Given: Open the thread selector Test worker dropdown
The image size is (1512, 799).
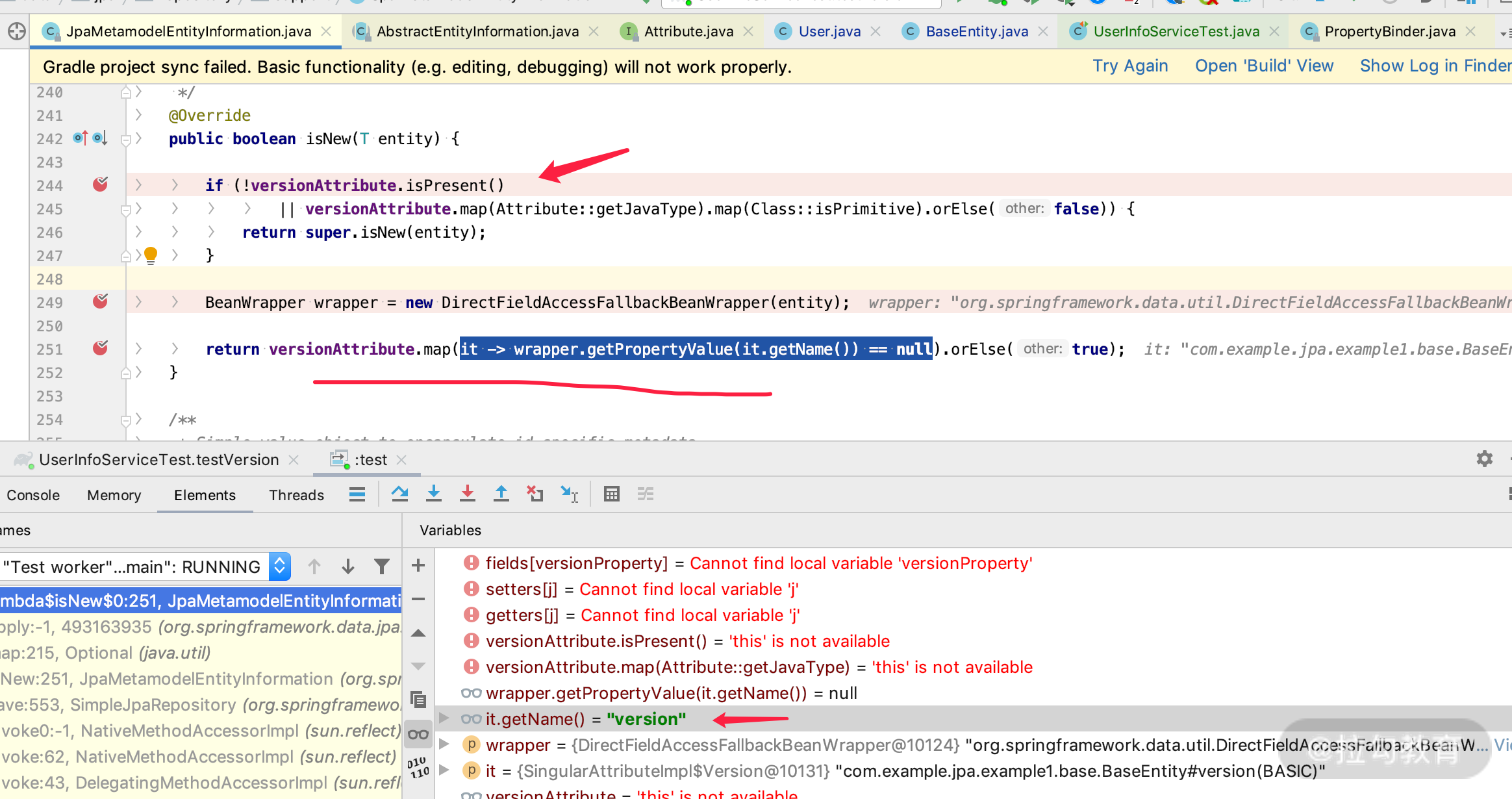Looking at the screenshot, I should 145,566.
